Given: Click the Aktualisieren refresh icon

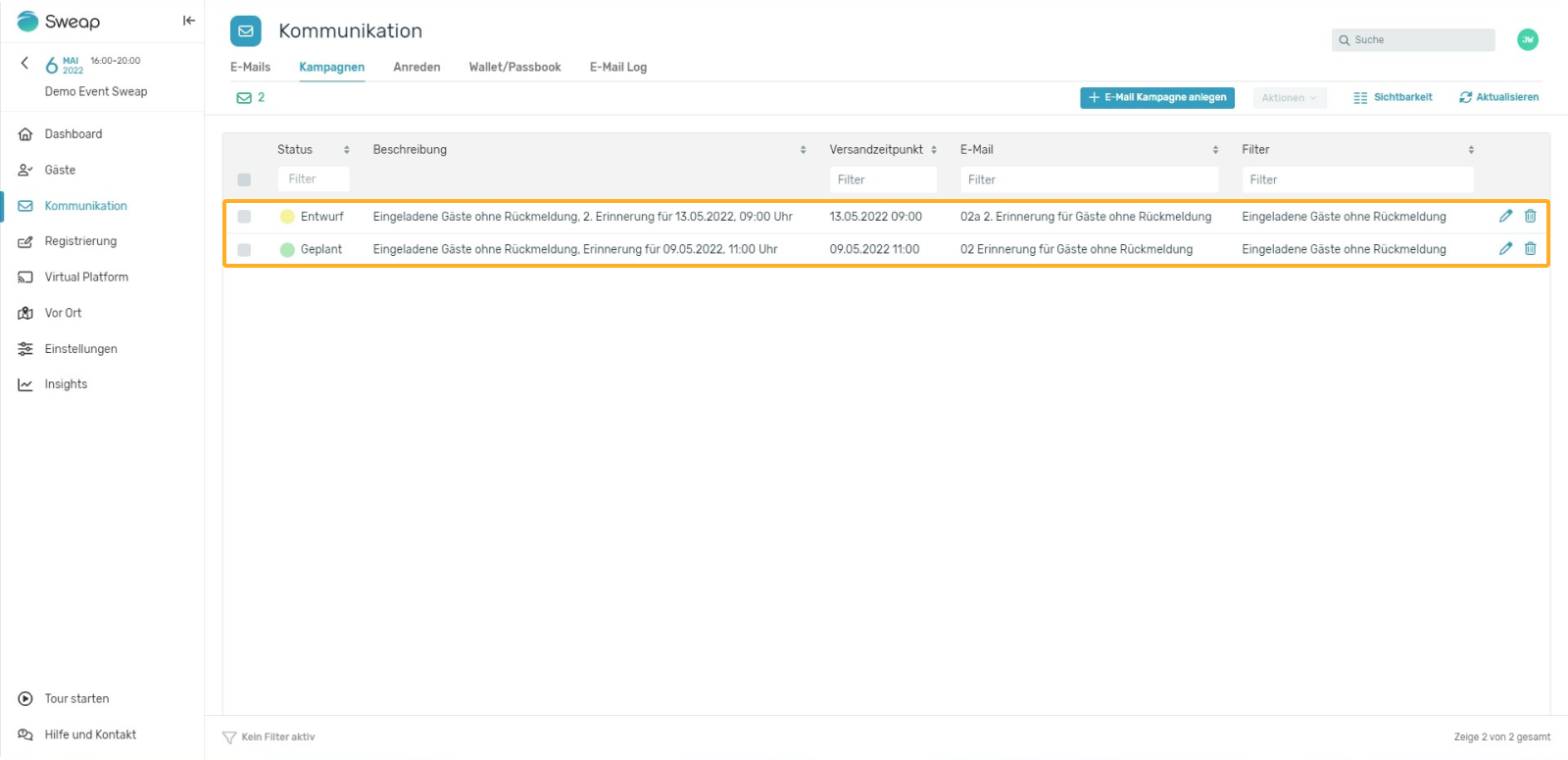Looking at the screenshot, I should tap(1466, 97).
